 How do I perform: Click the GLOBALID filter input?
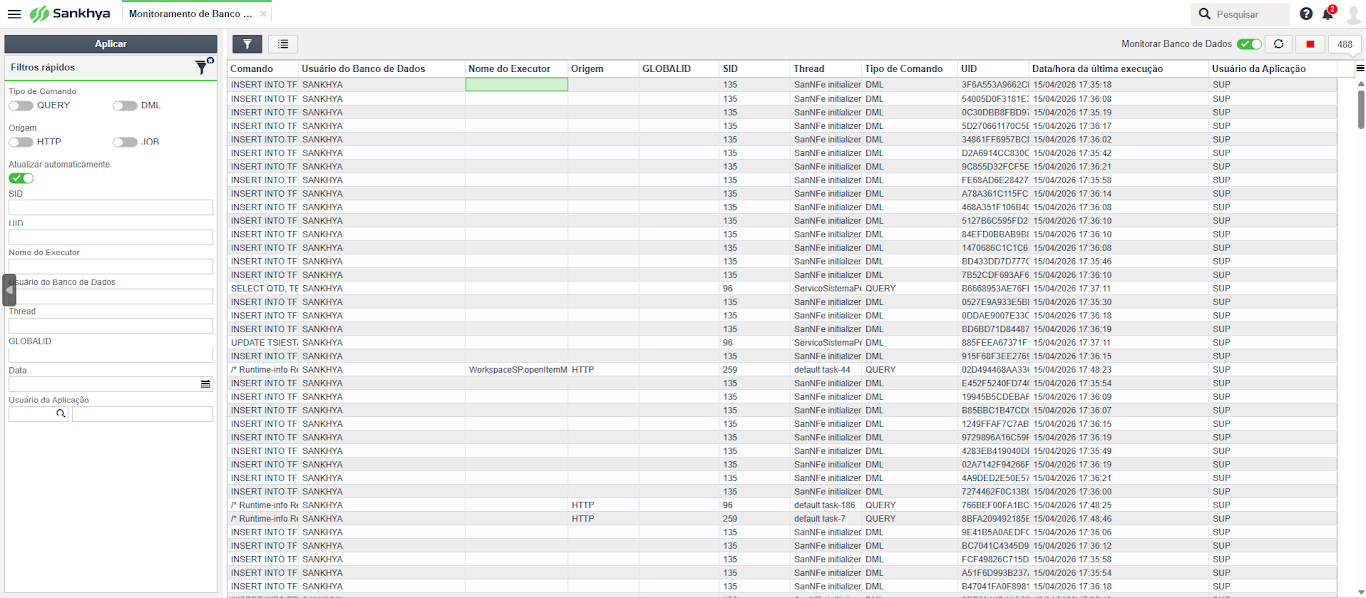tap(111, 355)
